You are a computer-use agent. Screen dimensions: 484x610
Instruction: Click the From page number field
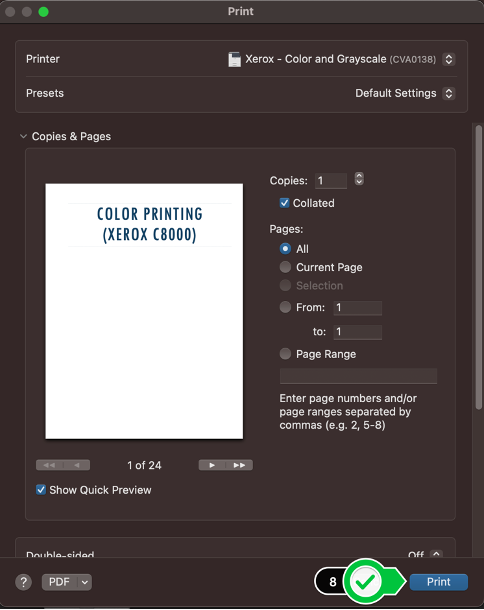point(358,308)
